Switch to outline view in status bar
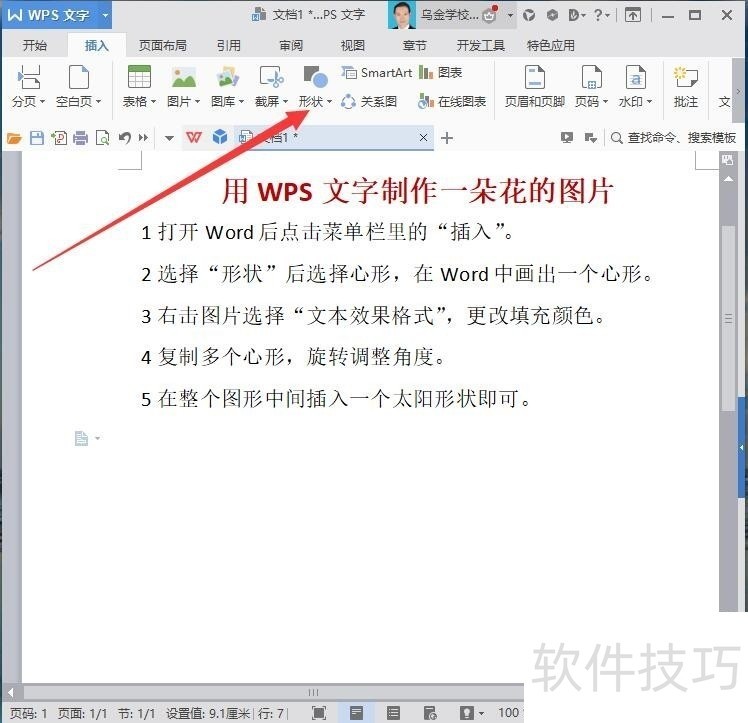This screenshot has width=748, height=723. pyautogui.click(x=394, y=713)
